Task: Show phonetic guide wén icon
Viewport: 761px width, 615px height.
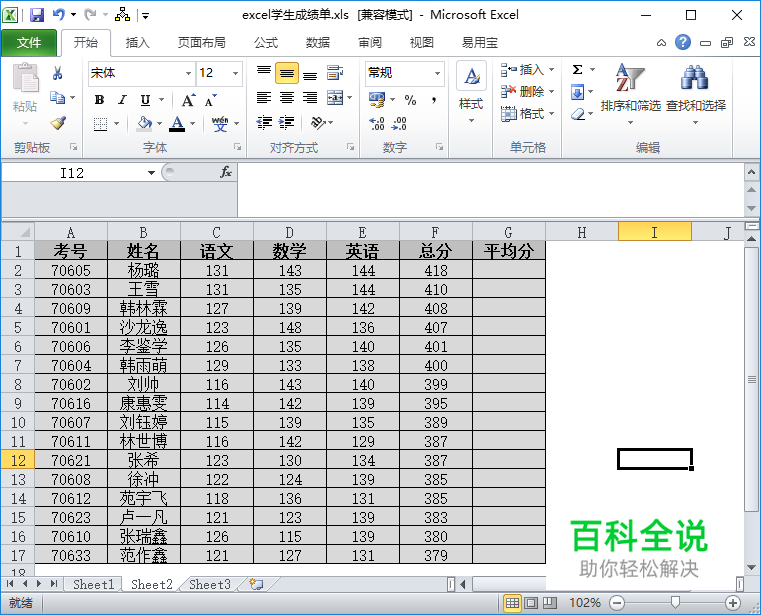Action: pyautogui.click(x=220, y=123)
